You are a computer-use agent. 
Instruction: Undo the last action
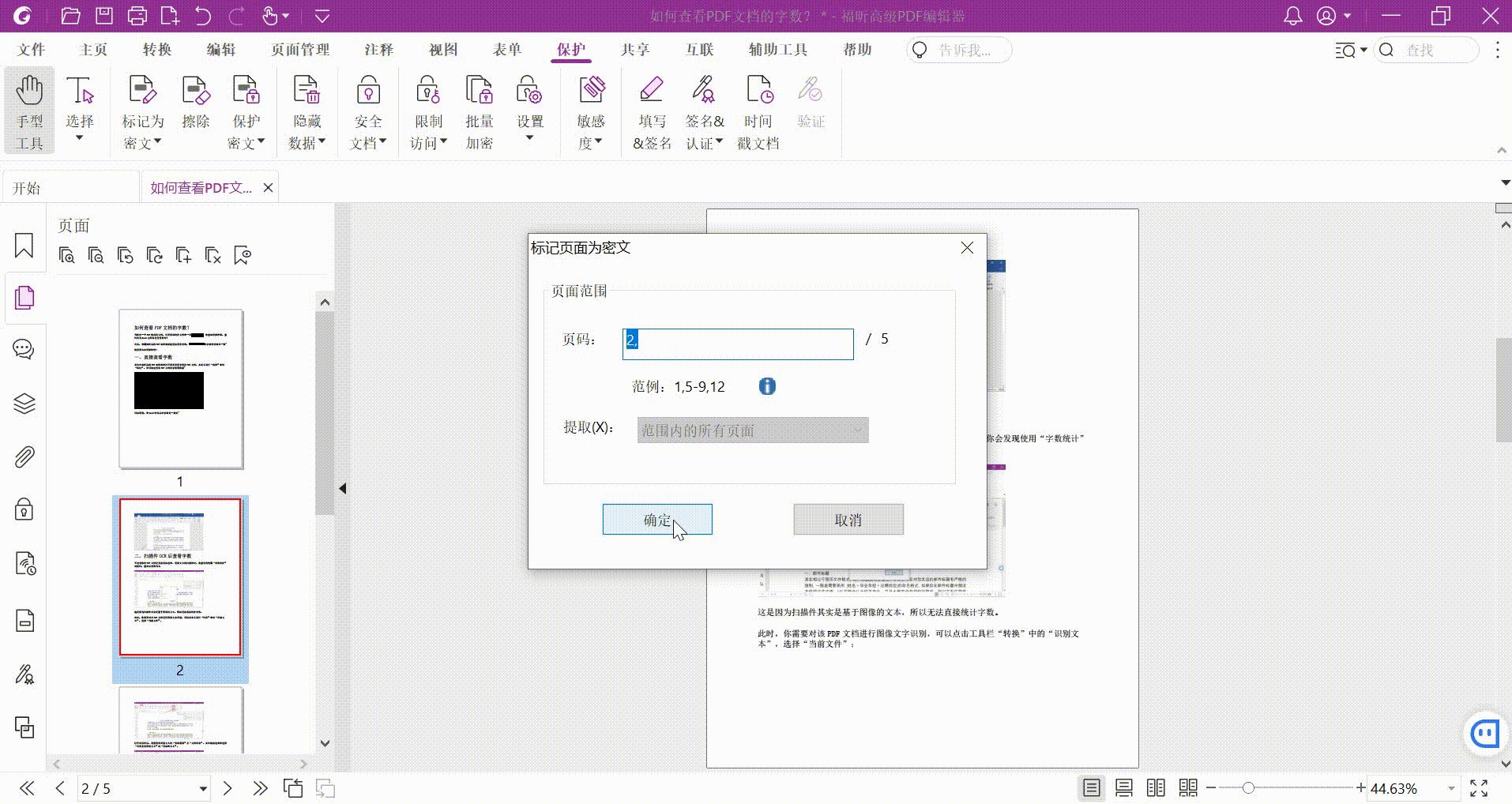(x=203, y=16)
